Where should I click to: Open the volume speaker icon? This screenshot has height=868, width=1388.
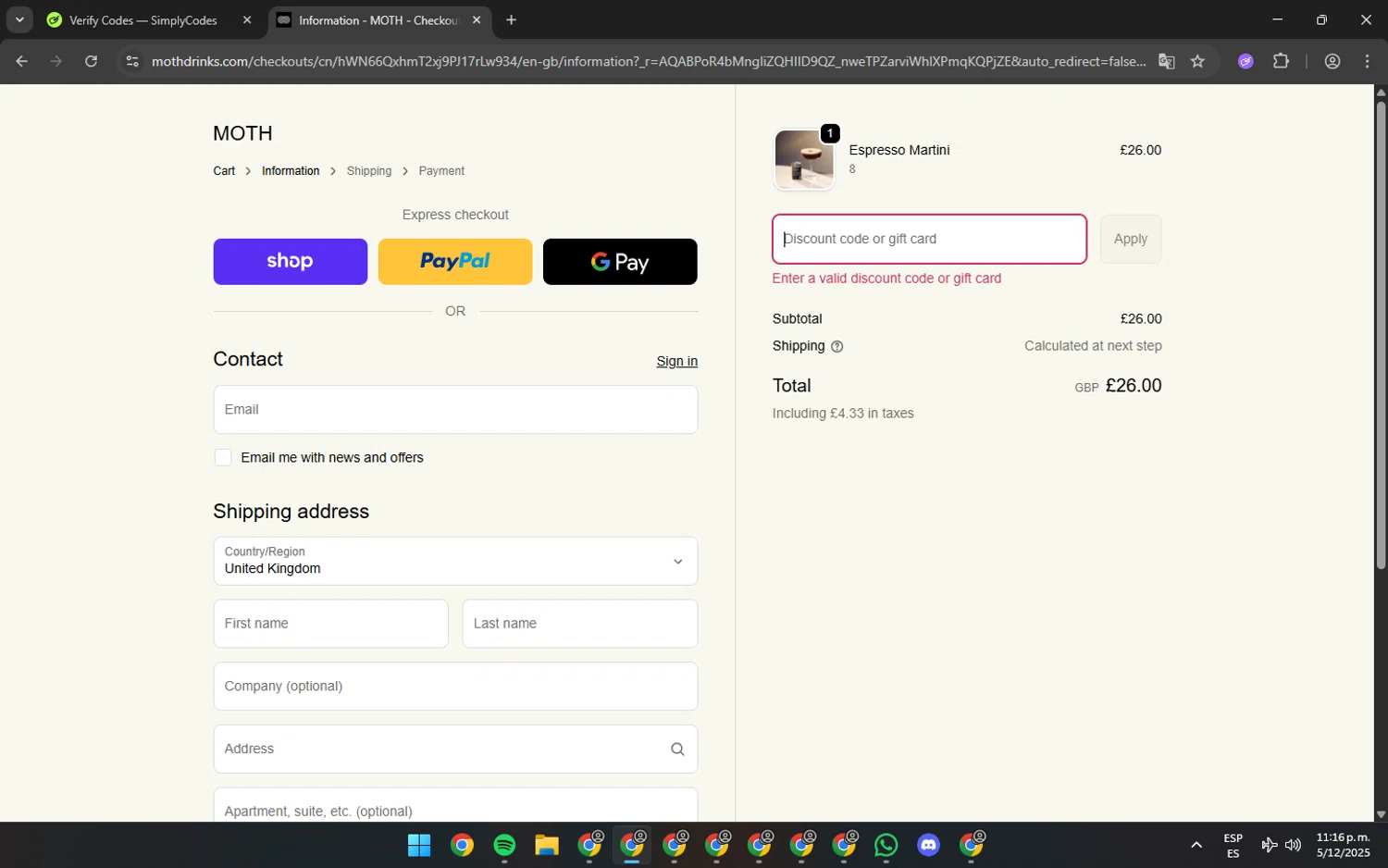(1293, 845)
